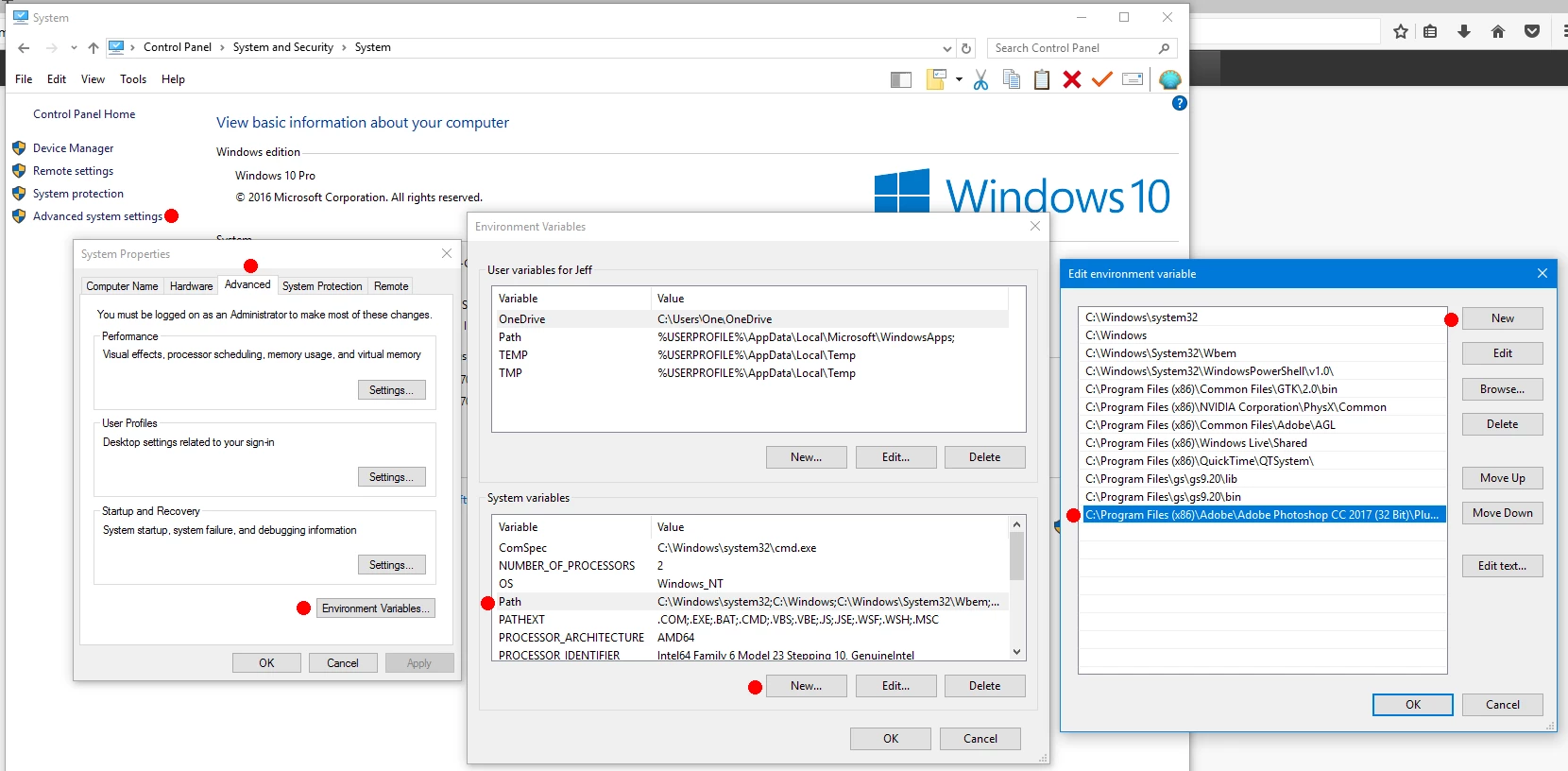The width and height of the screenshot is (1568, 771).
Task: Go to Control Panel Home
Action: click(x=84, y=114)
